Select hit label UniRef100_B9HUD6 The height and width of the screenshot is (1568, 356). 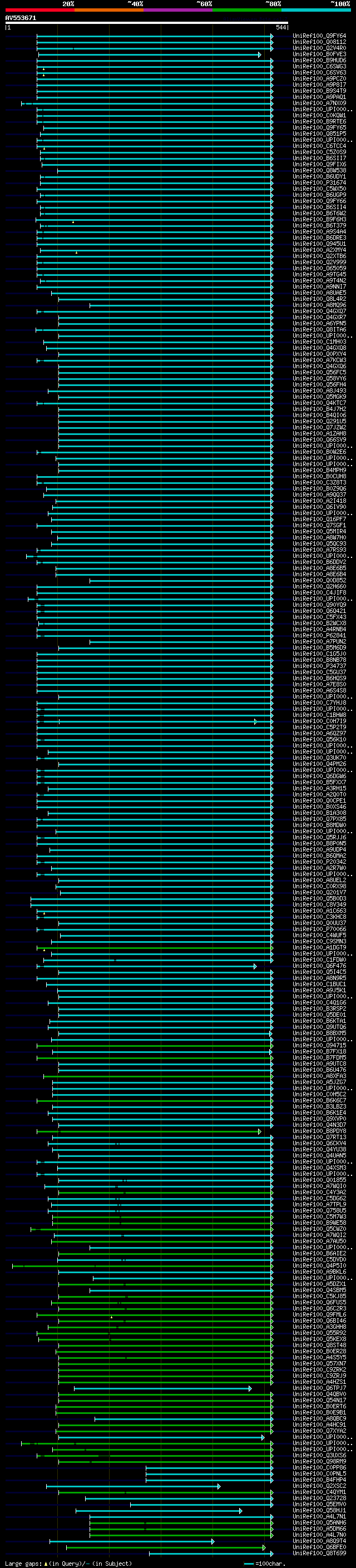click(319, 60)
